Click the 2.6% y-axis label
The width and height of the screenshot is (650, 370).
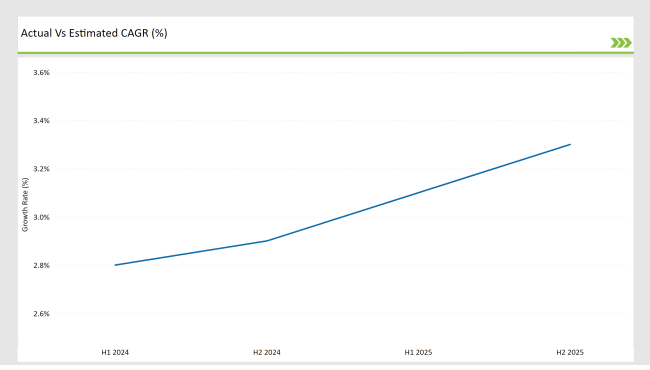coord(41,314)
